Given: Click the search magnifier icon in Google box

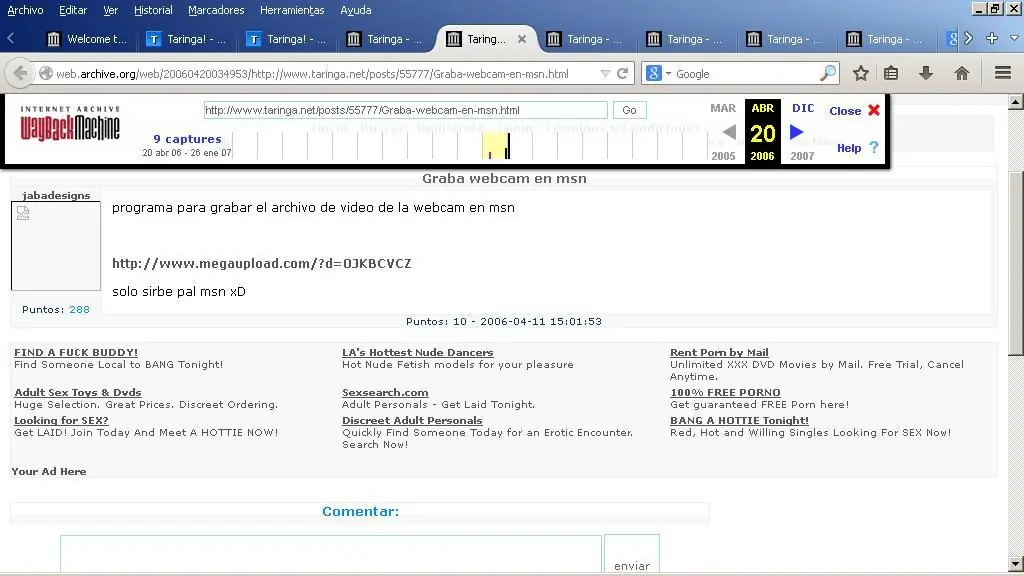Looking at the screenshot, I should click(x=827, y=73).
